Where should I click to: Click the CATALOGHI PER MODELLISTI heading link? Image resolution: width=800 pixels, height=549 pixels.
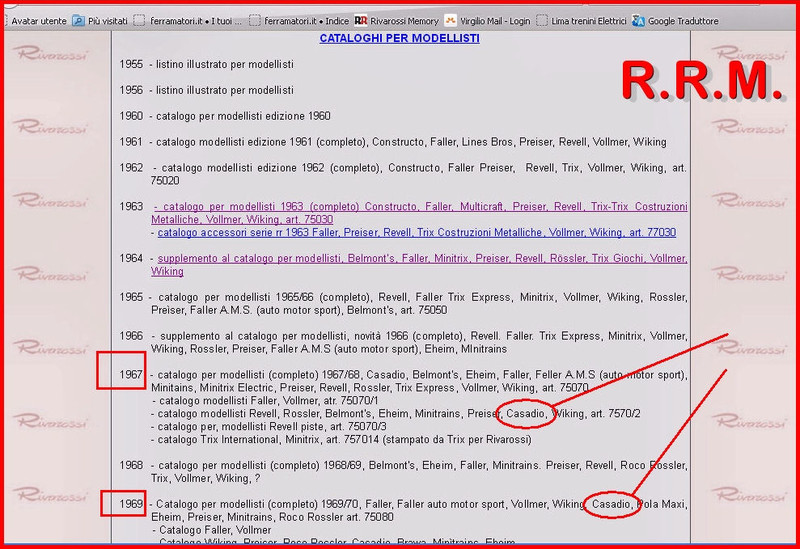(399, 38)
